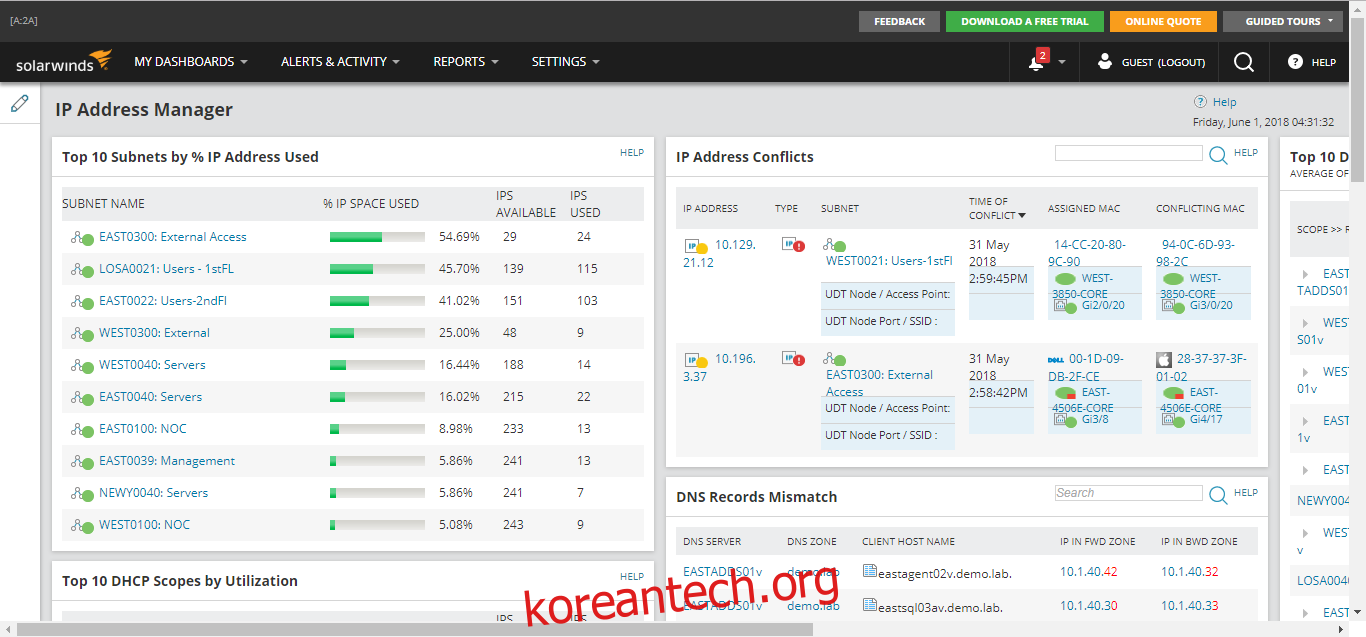Open the My Dashboards menu
The width and height of the screenshot is (1366, 637).
tap(191, 62)
